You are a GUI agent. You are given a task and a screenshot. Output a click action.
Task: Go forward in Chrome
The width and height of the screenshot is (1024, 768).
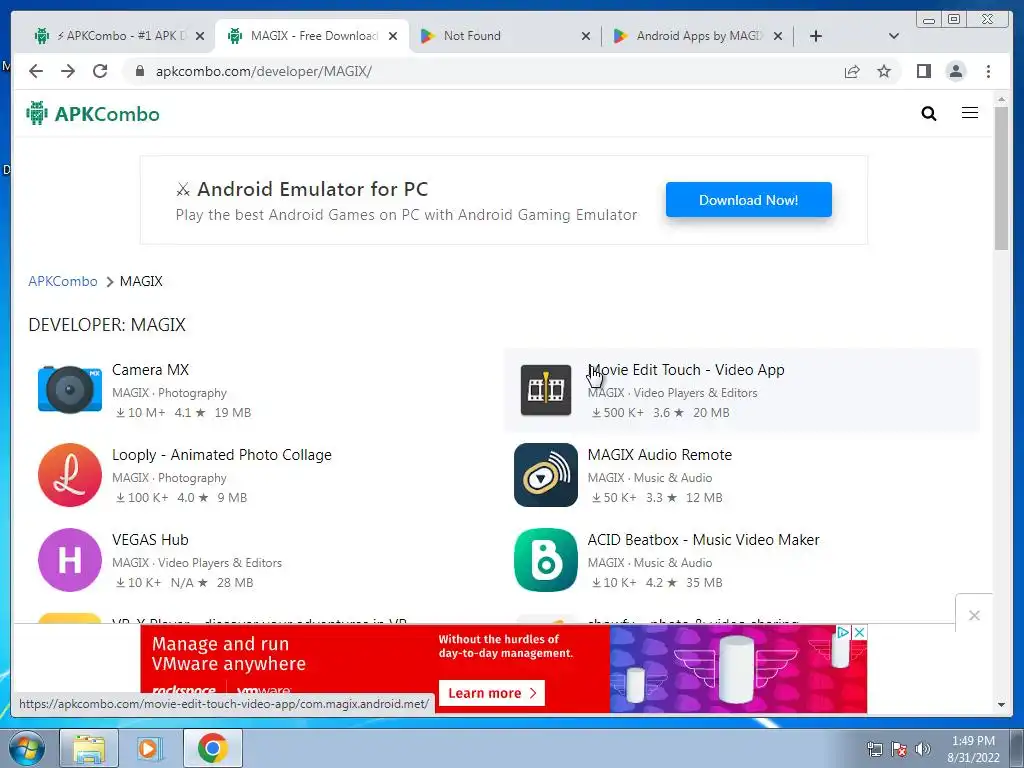[68, 71]
